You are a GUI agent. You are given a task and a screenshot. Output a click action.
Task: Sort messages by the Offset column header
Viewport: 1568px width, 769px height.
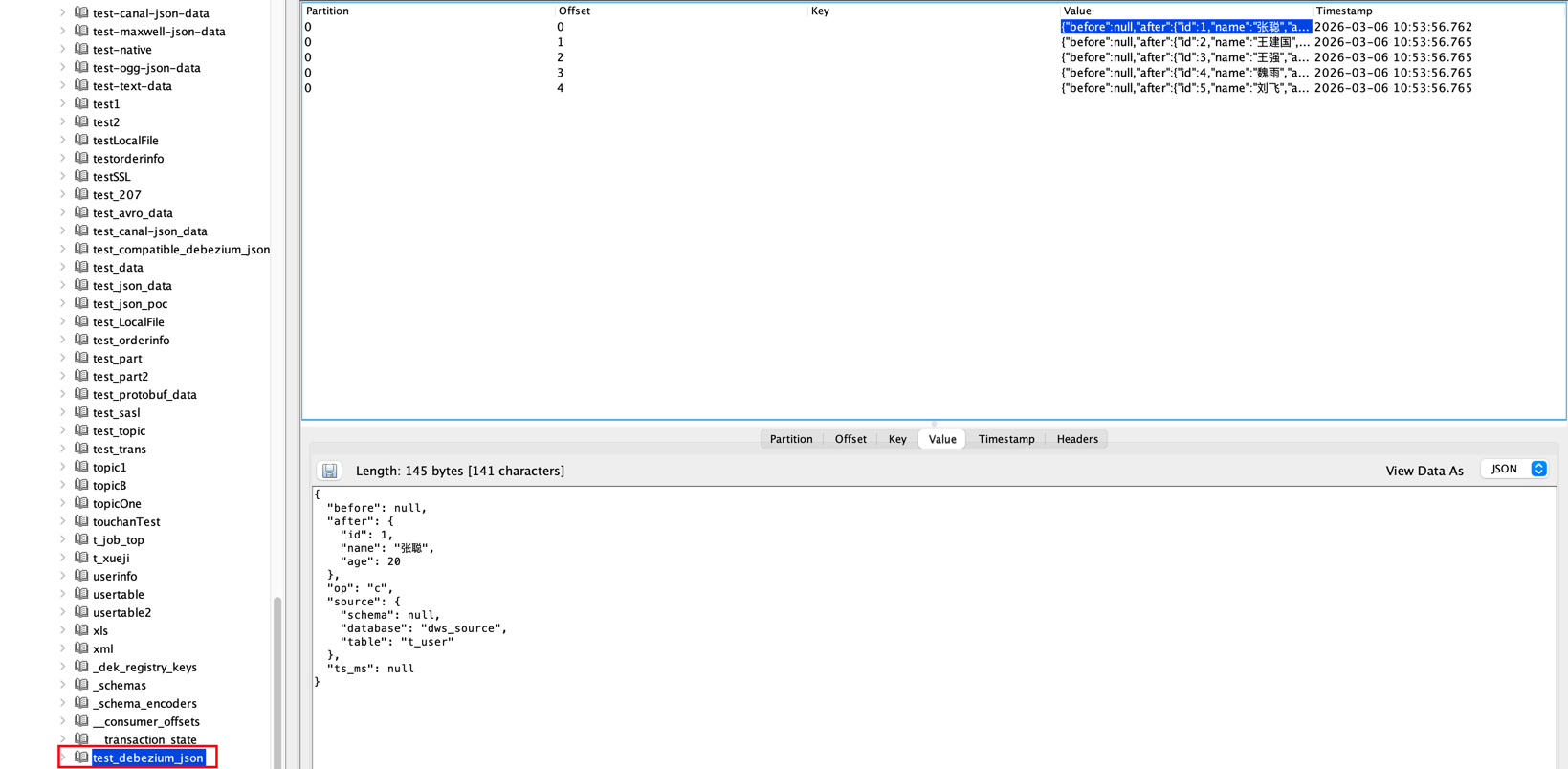(574, 11)
